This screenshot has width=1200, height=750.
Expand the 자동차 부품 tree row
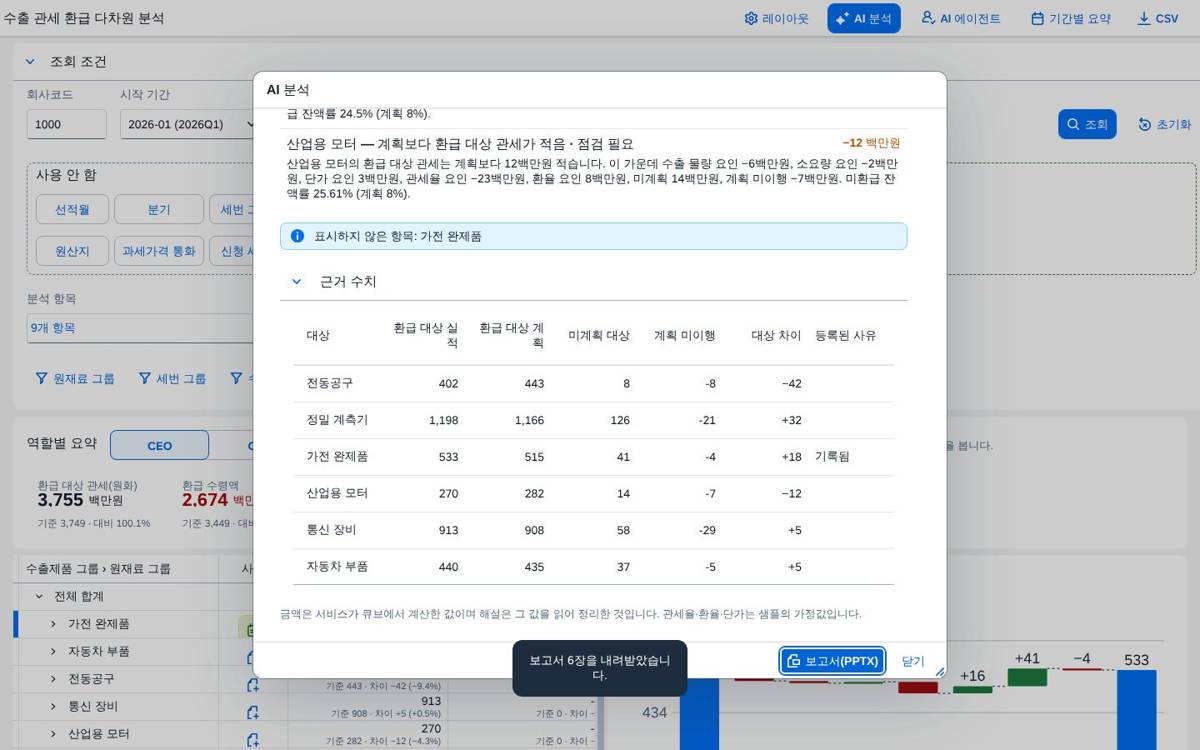(x=53, y=651)
